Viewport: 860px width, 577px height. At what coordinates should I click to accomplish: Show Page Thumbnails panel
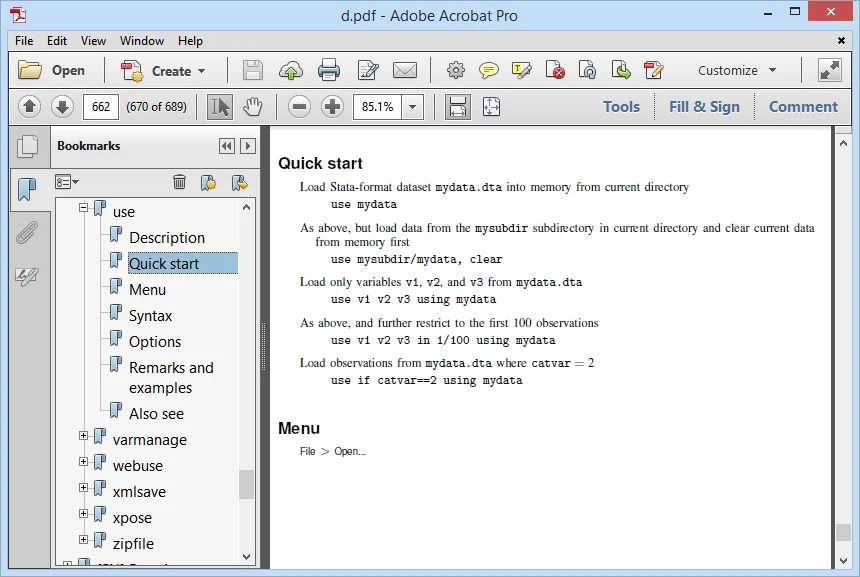[x=27, y=146]
